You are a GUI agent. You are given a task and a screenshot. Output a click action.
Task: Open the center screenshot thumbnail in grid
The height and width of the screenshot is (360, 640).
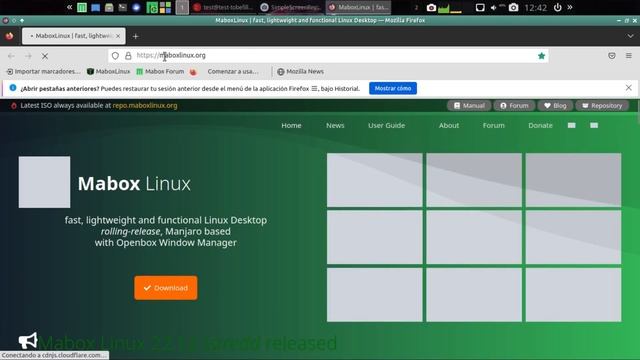pos(474,238)
